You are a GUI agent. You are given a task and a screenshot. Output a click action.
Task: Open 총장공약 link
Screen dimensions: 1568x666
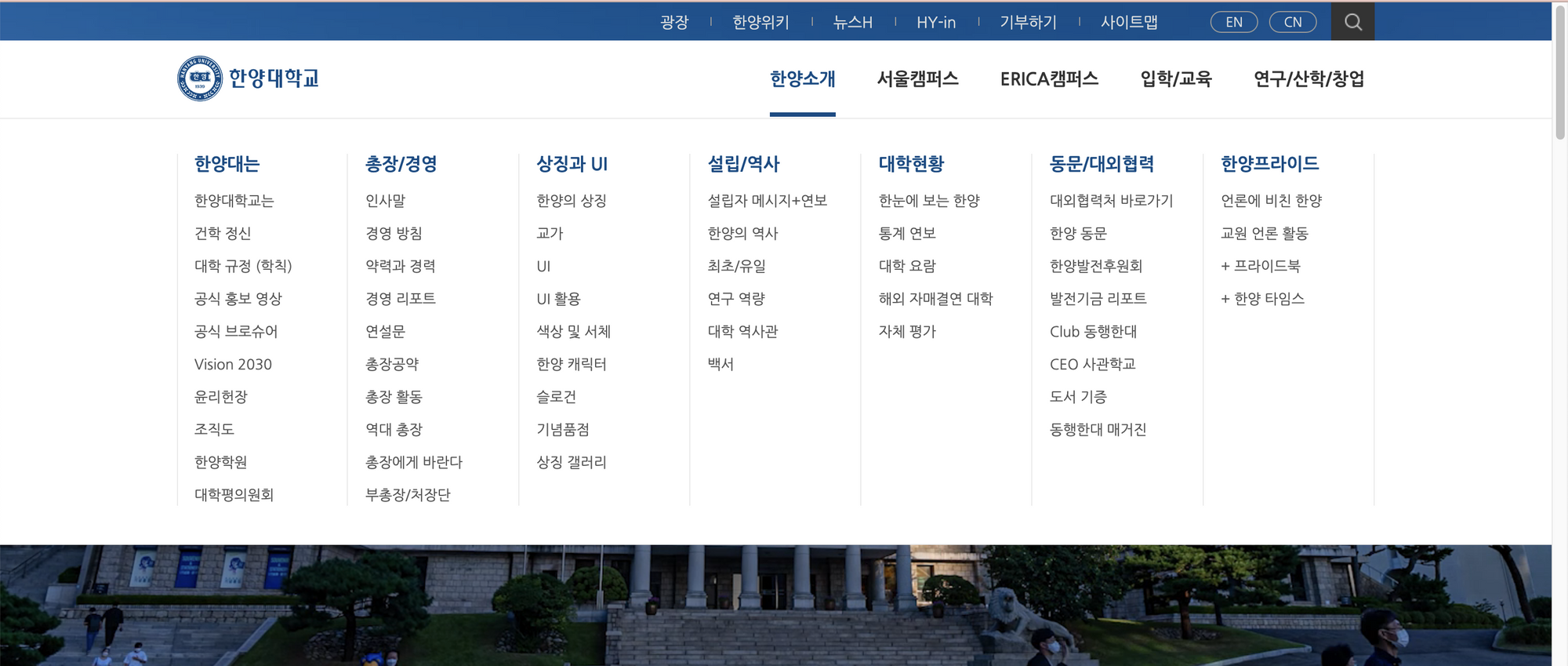pos(392,364)
